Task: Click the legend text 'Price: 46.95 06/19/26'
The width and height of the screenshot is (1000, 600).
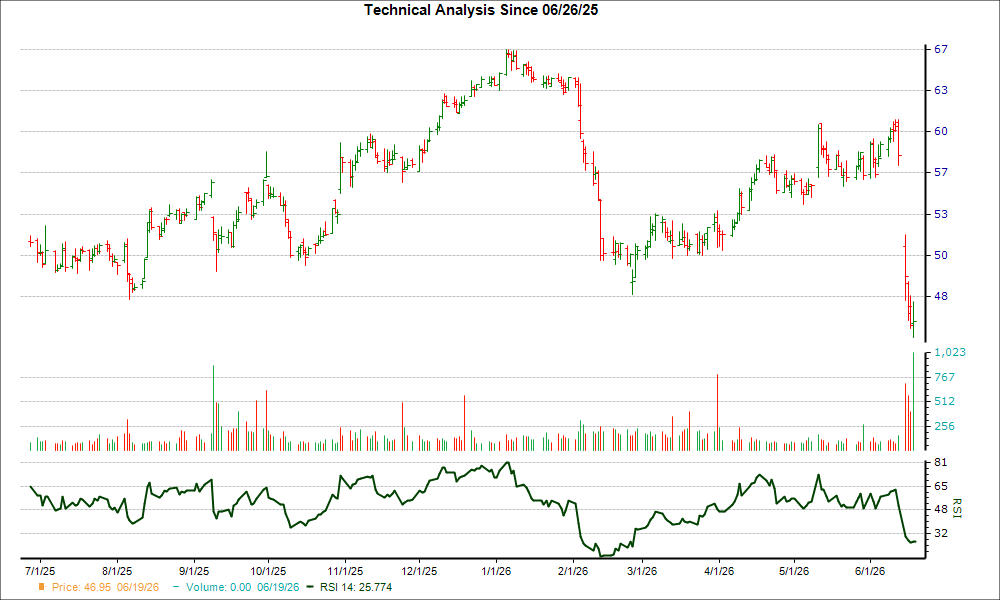Action: point(105,587)
